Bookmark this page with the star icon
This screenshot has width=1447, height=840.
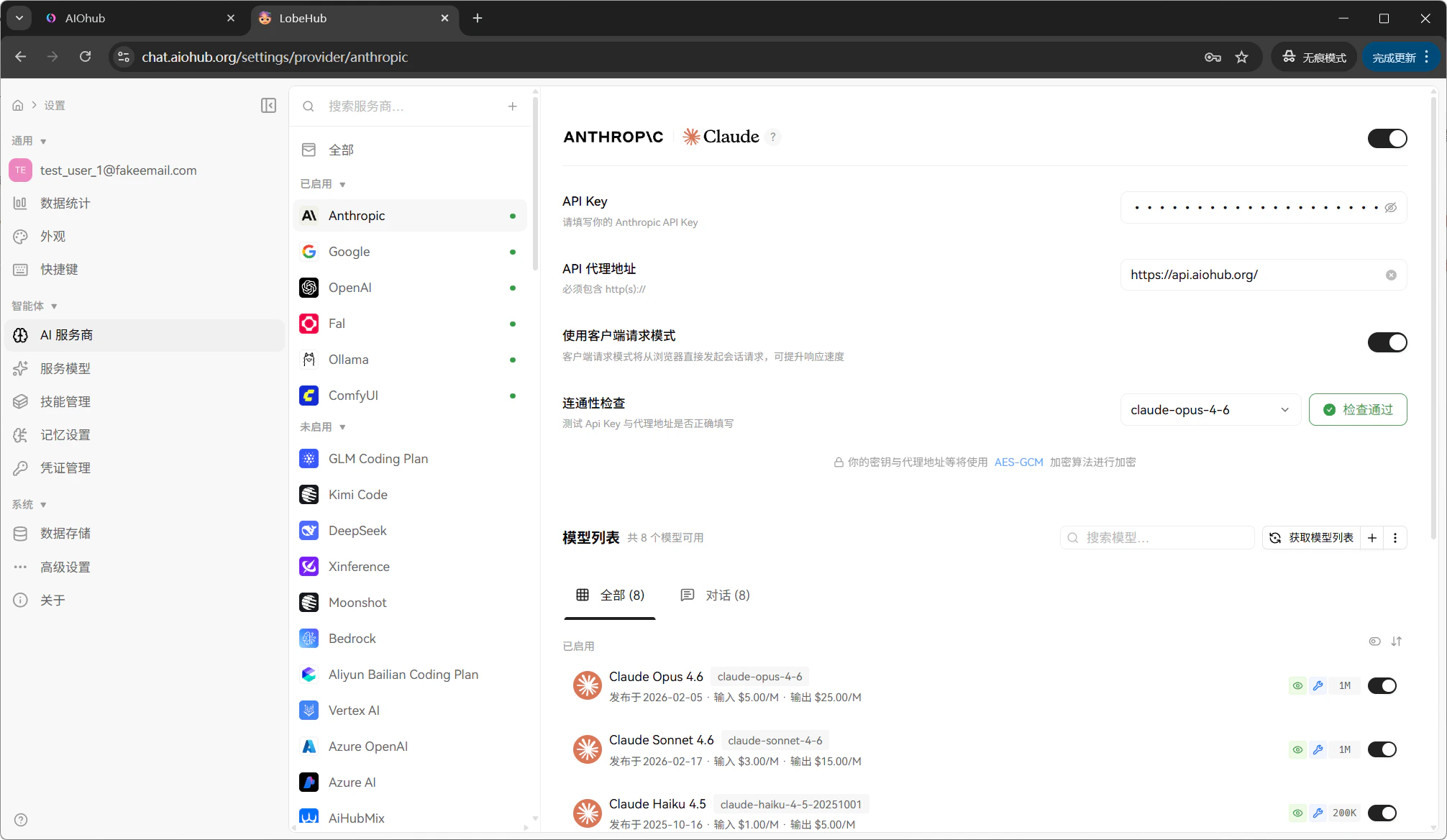[x=1242, y=57]
